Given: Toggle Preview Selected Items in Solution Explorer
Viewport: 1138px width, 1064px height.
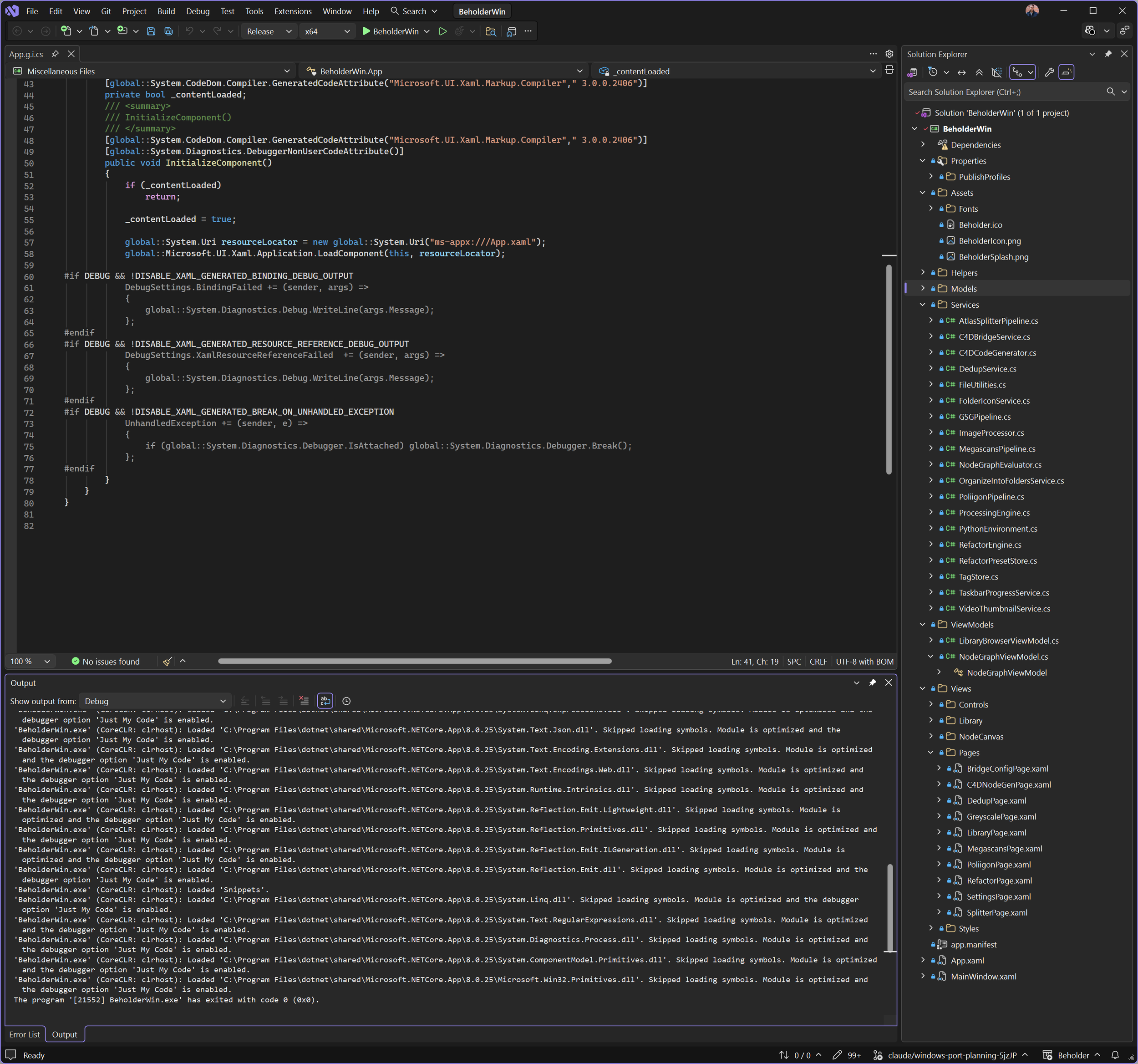Looking at the screenshot, I should (1067, 72).
